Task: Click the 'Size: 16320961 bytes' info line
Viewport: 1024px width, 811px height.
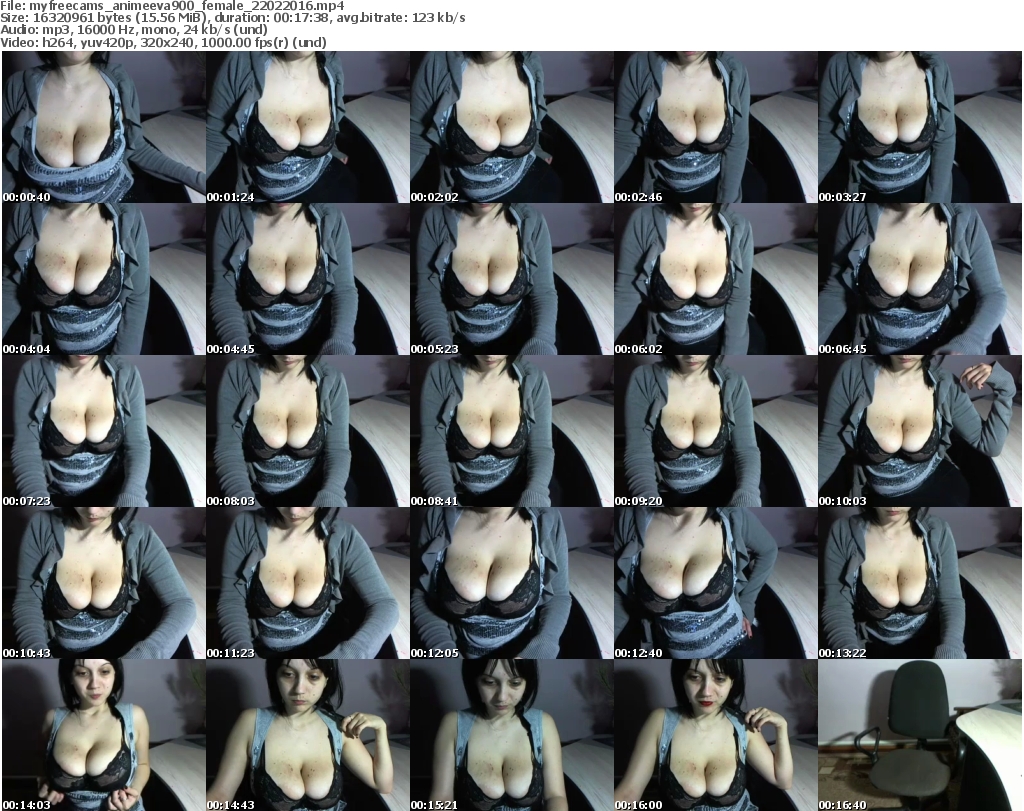Action: pos(232,18)
